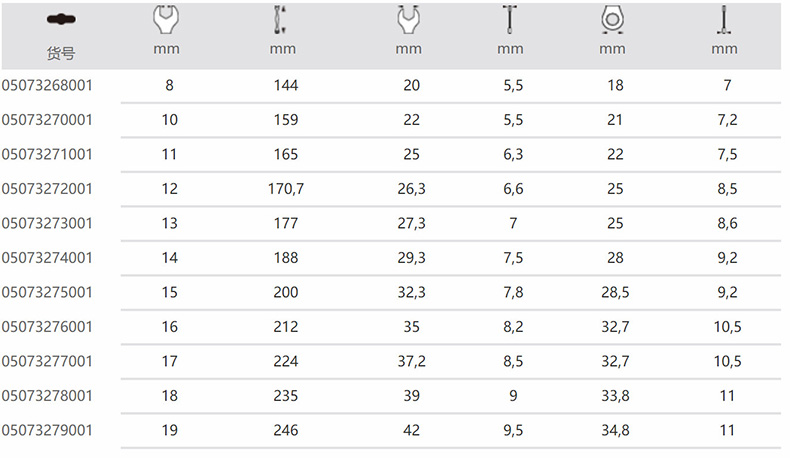Click the wrench silhouette icon above 货号
The image size is (790, 458).
60,19
